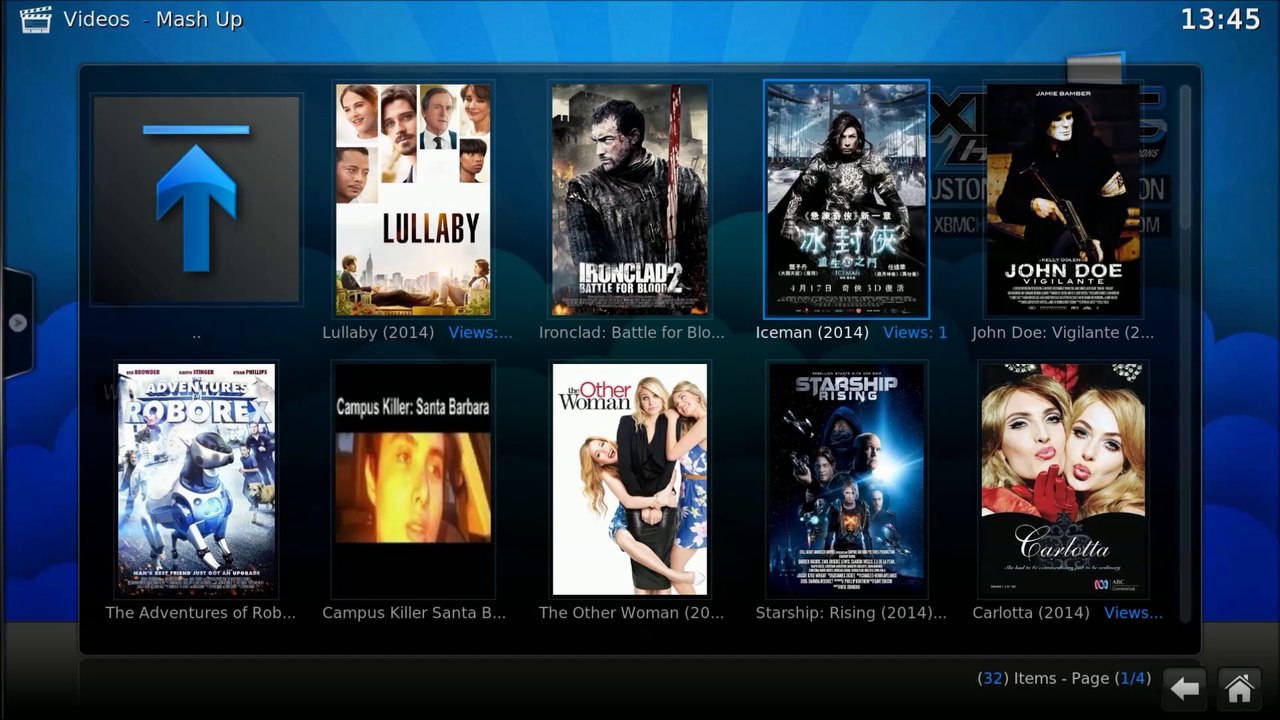
Task: Go to the home screen icon
Action: pyautogui.click(x=1239, y=688)
